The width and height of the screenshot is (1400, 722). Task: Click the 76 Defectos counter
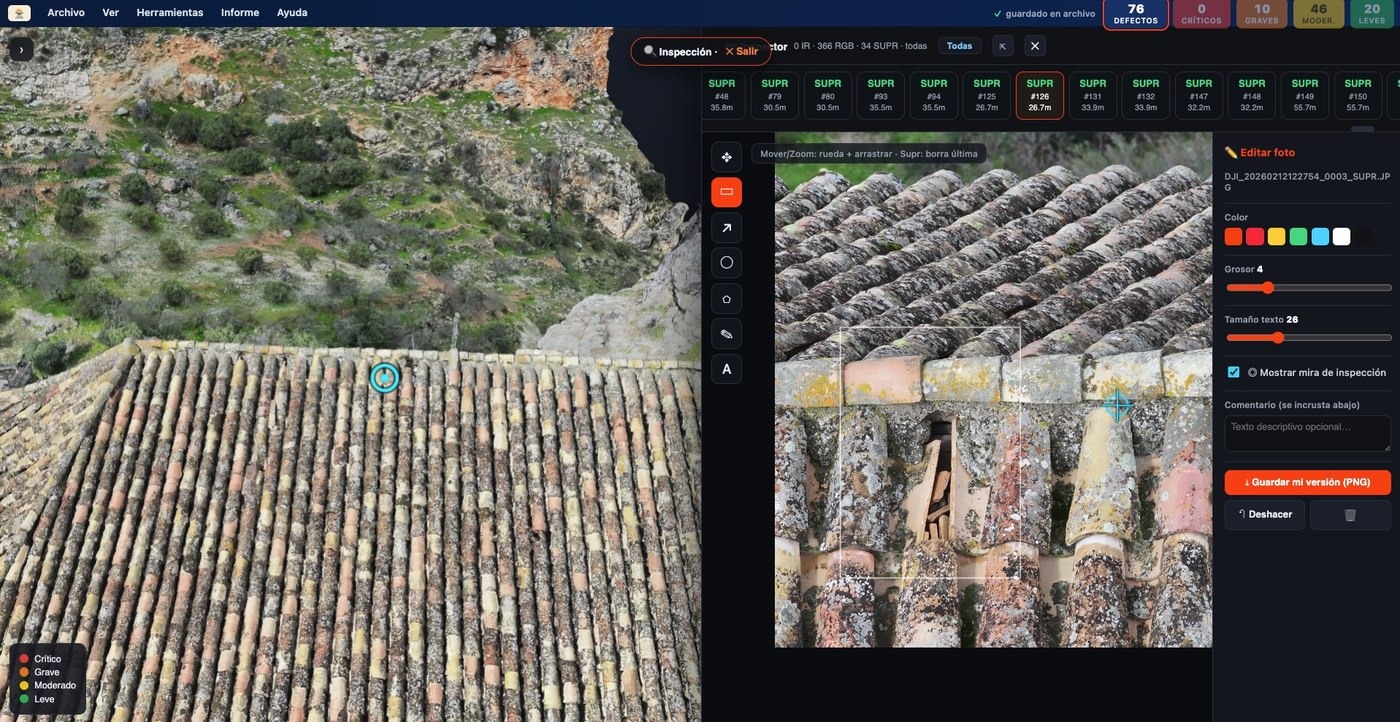click(x=1136, y=14)
